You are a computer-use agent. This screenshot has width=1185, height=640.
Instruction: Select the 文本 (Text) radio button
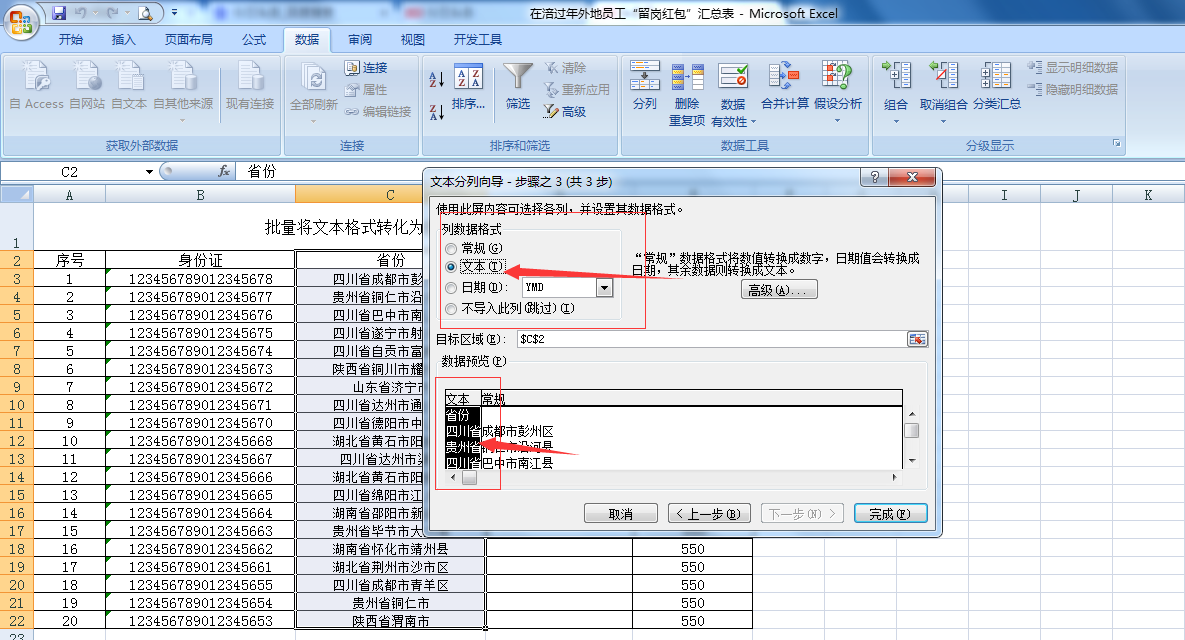451,267
